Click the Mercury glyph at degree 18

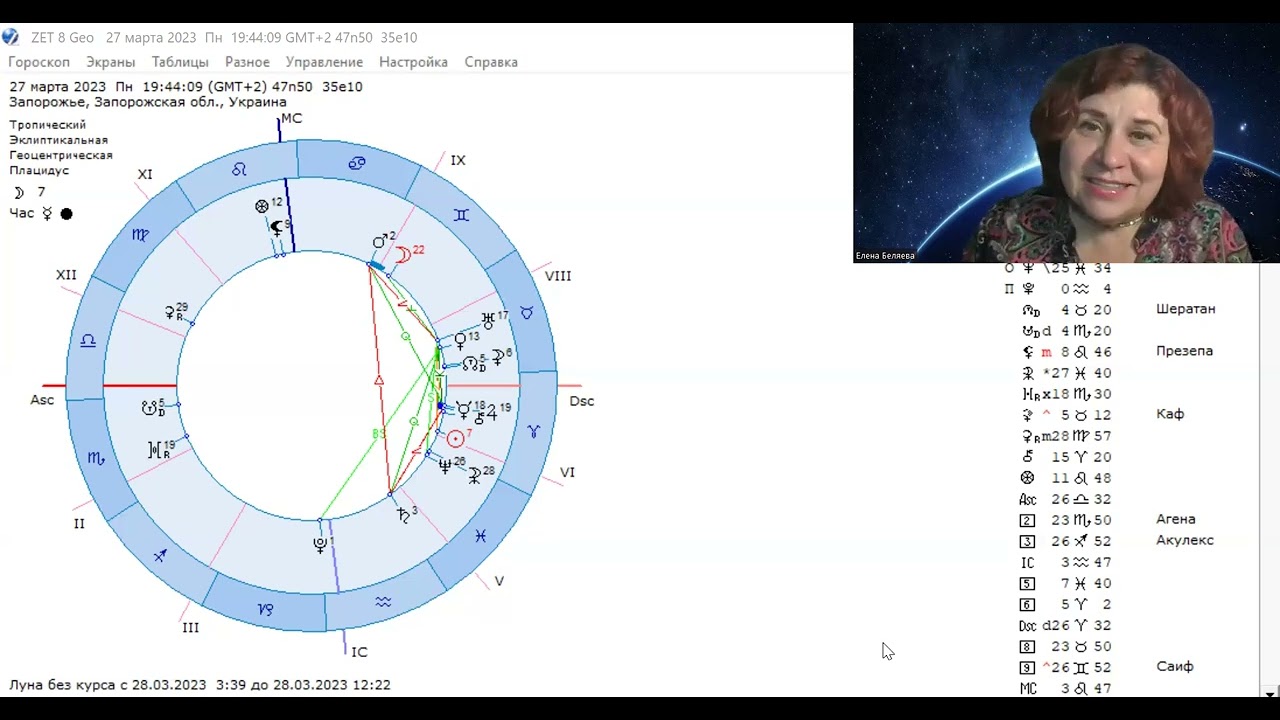[463, 408]
